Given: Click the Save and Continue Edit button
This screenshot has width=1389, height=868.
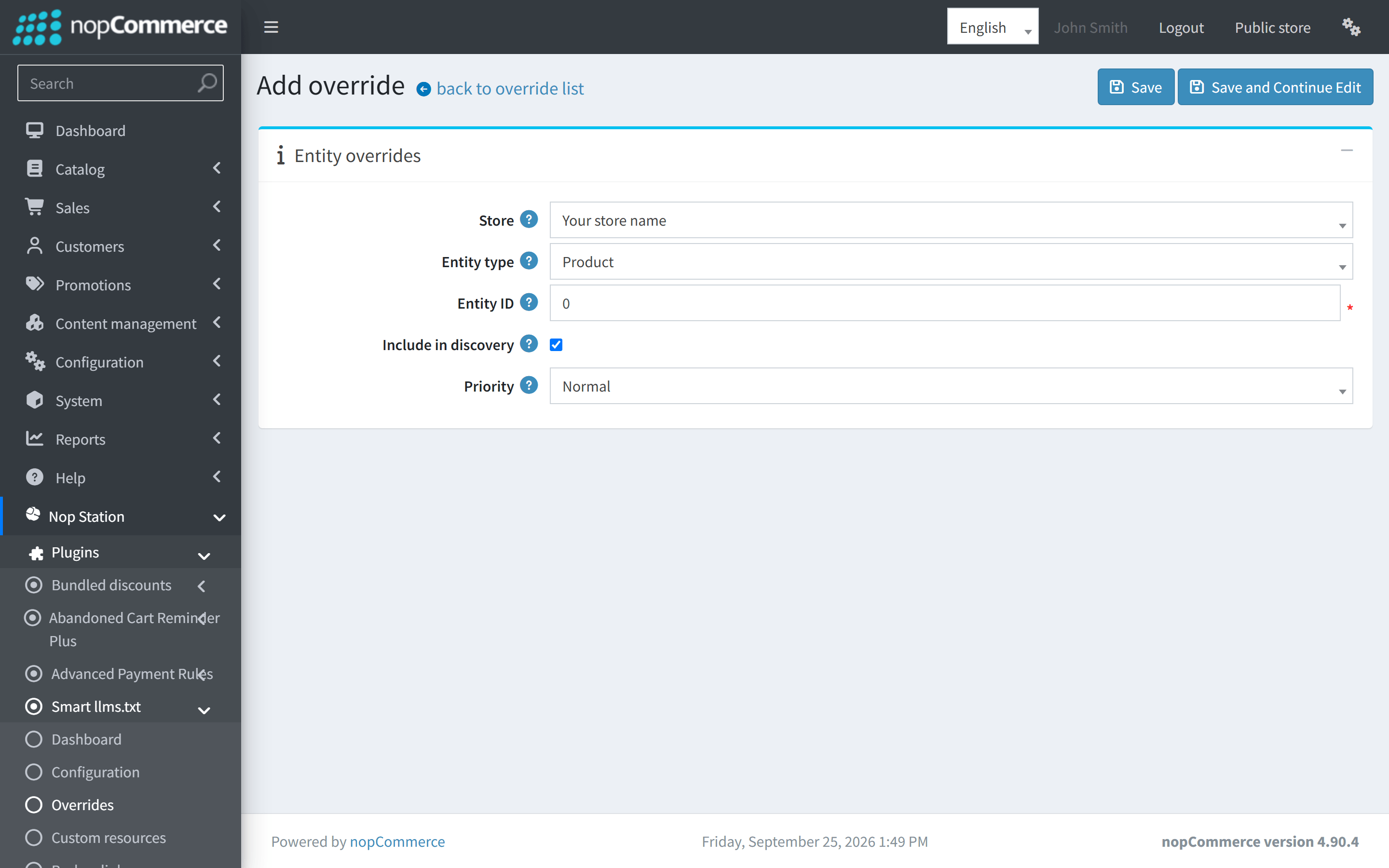Looking at the screenshot, I should 1275,87.
